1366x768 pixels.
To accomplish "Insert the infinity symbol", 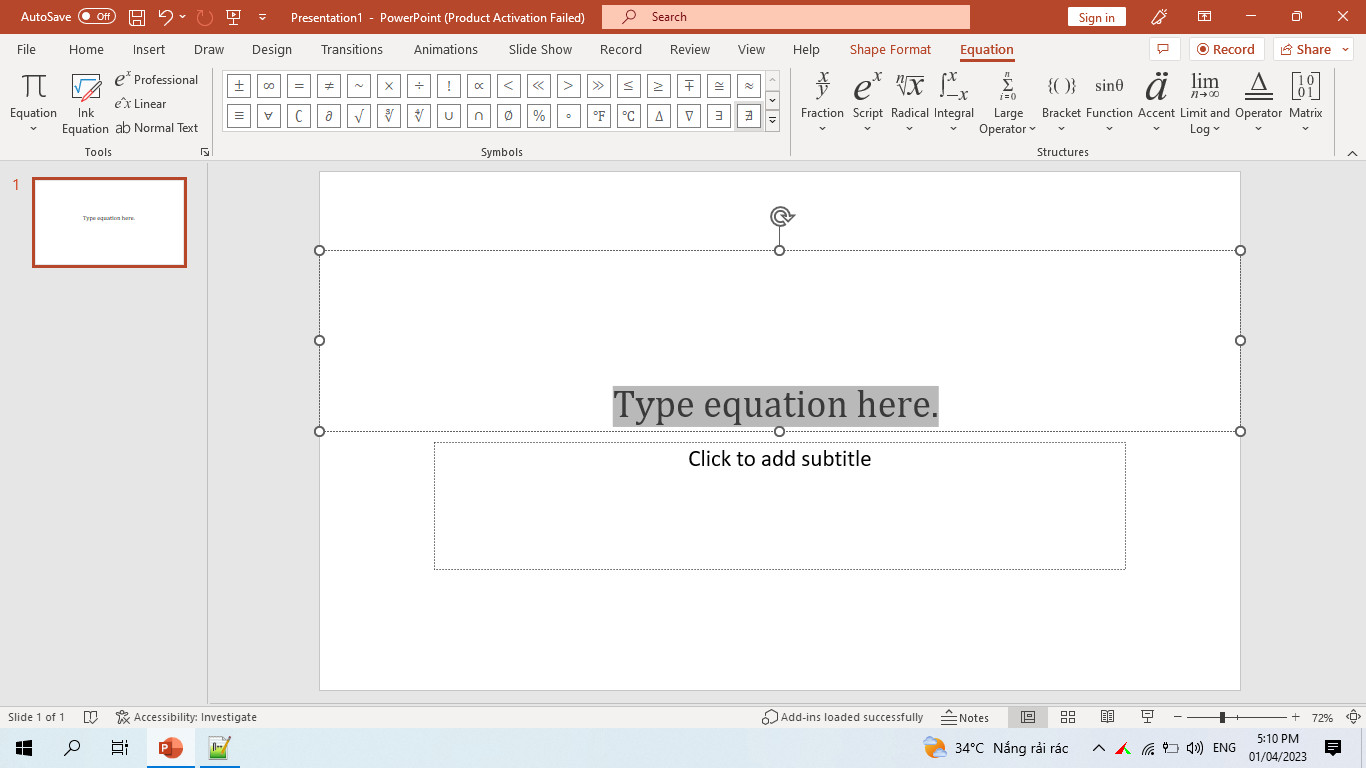I will (269, 86).
